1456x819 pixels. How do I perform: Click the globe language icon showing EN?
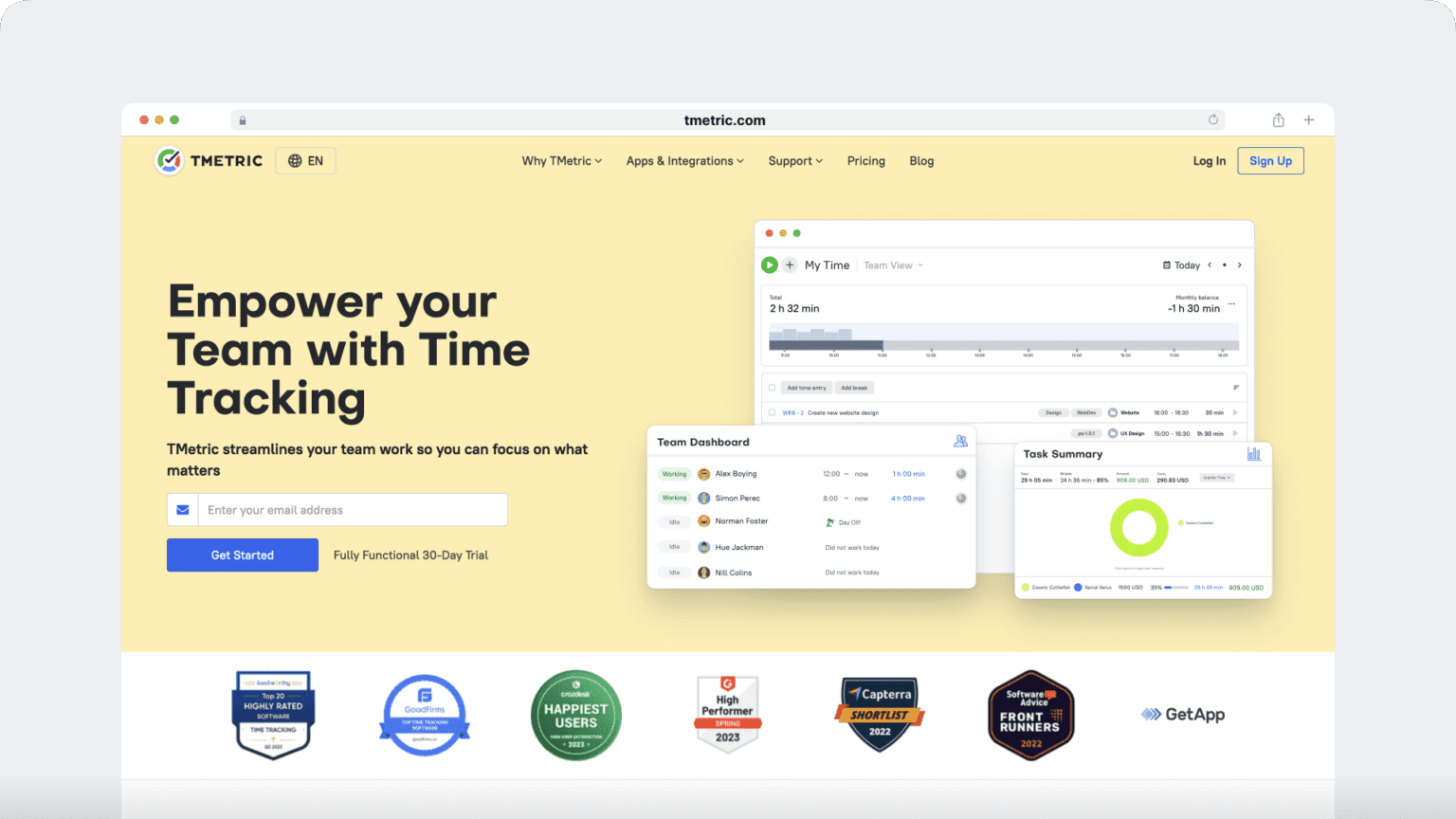tap(305, 160)
